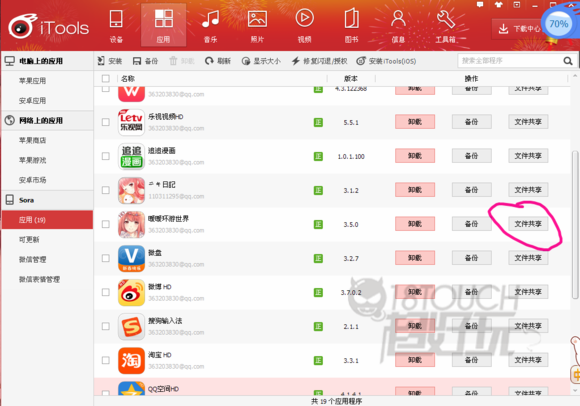Screen dimensions: 580x406
Task: Select 网络上的应用 sidebar header
Action: (x=47, y=120)
